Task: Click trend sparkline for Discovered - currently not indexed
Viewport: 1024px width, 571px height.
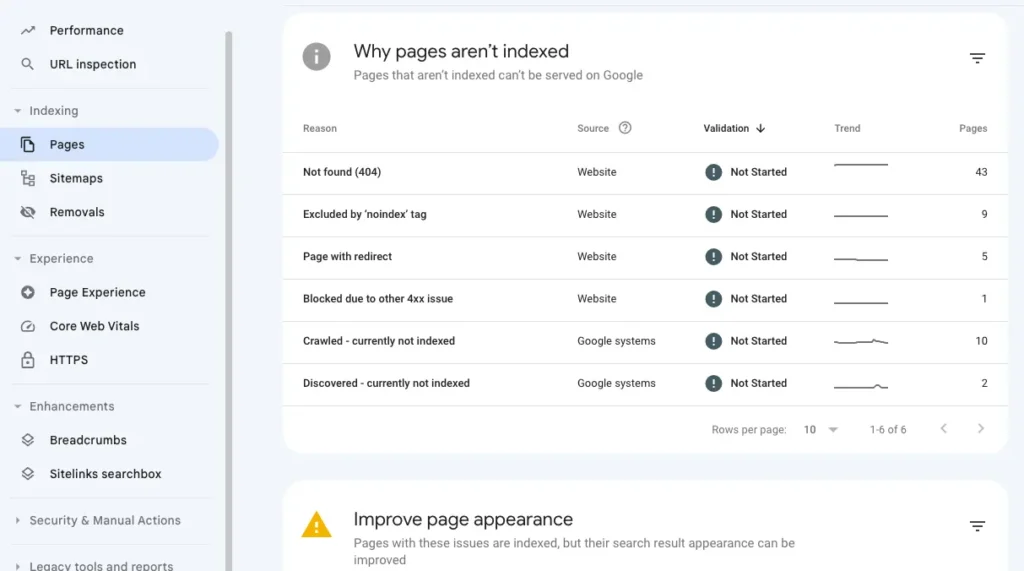Action: coord(861,385)
